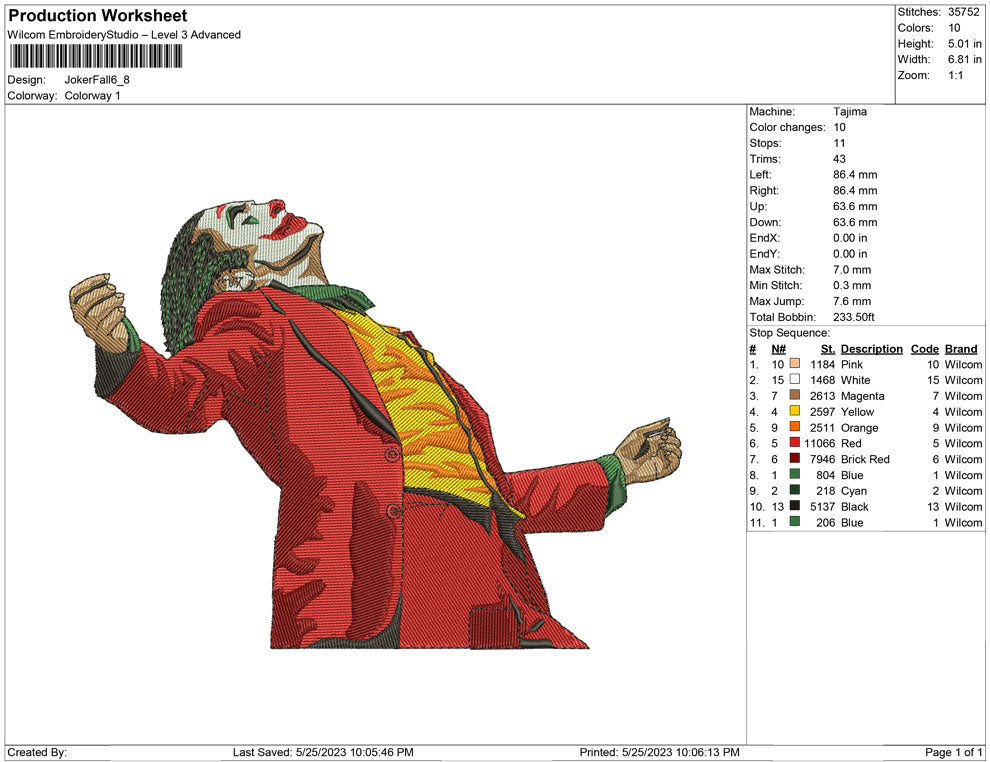
Task: Select the 'Wilcom EmbroideryStudio – Level 3 Advanced' line
Action: click(124, 35)
